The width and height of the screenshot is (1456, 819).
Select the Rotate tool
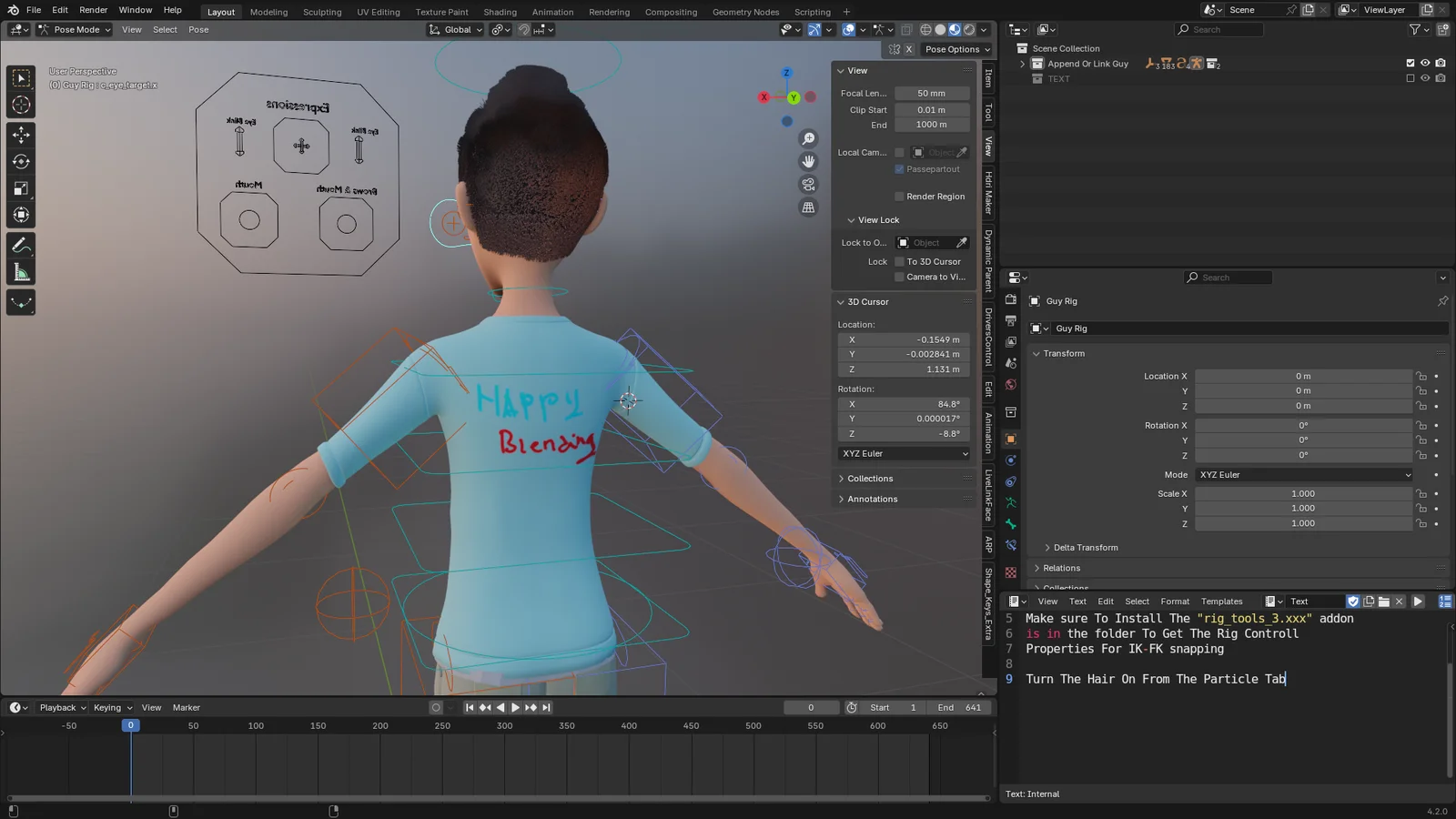(21, 161)
